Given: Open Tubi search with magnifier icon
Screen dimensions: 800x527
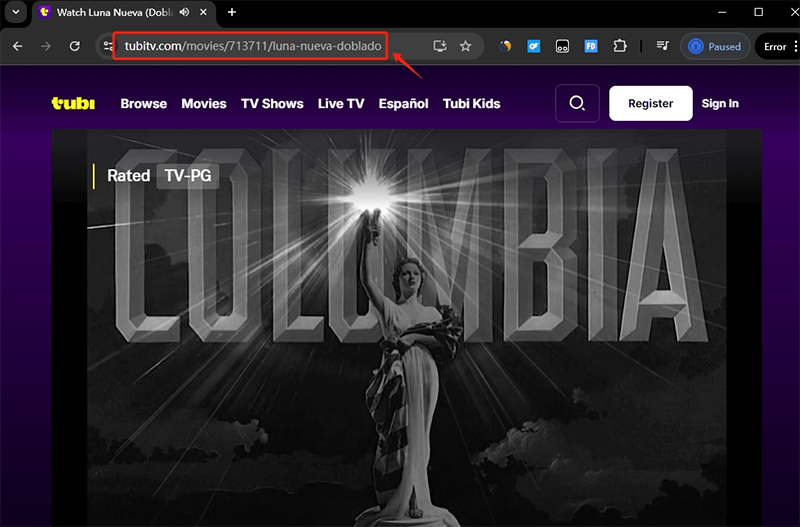Looking at the screenshot, I should 577,103.
